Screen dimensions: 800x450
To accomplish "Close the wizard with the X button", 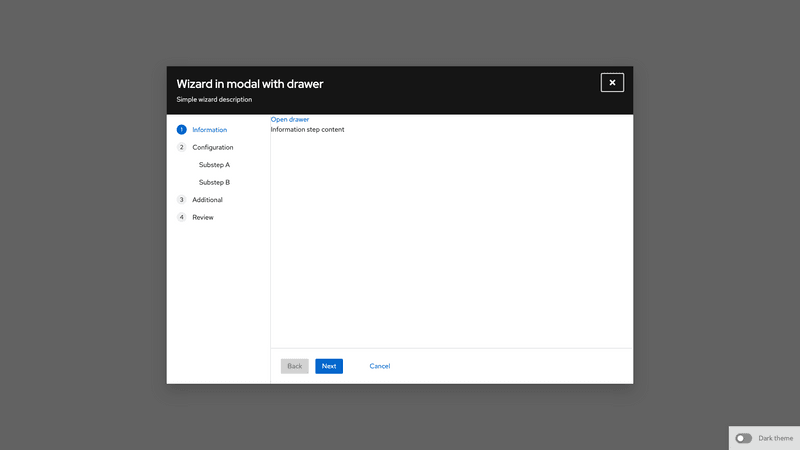I will pos(612,82).
